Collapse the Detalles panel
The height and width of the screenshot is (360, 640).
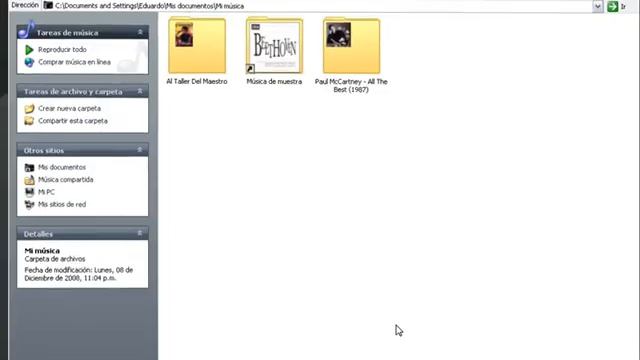coord(140,233)
